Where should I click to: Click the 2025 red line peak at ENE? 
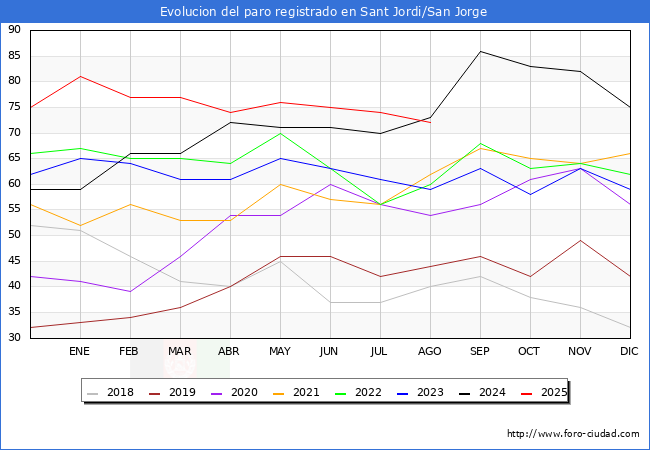click(x=80, y=76)
